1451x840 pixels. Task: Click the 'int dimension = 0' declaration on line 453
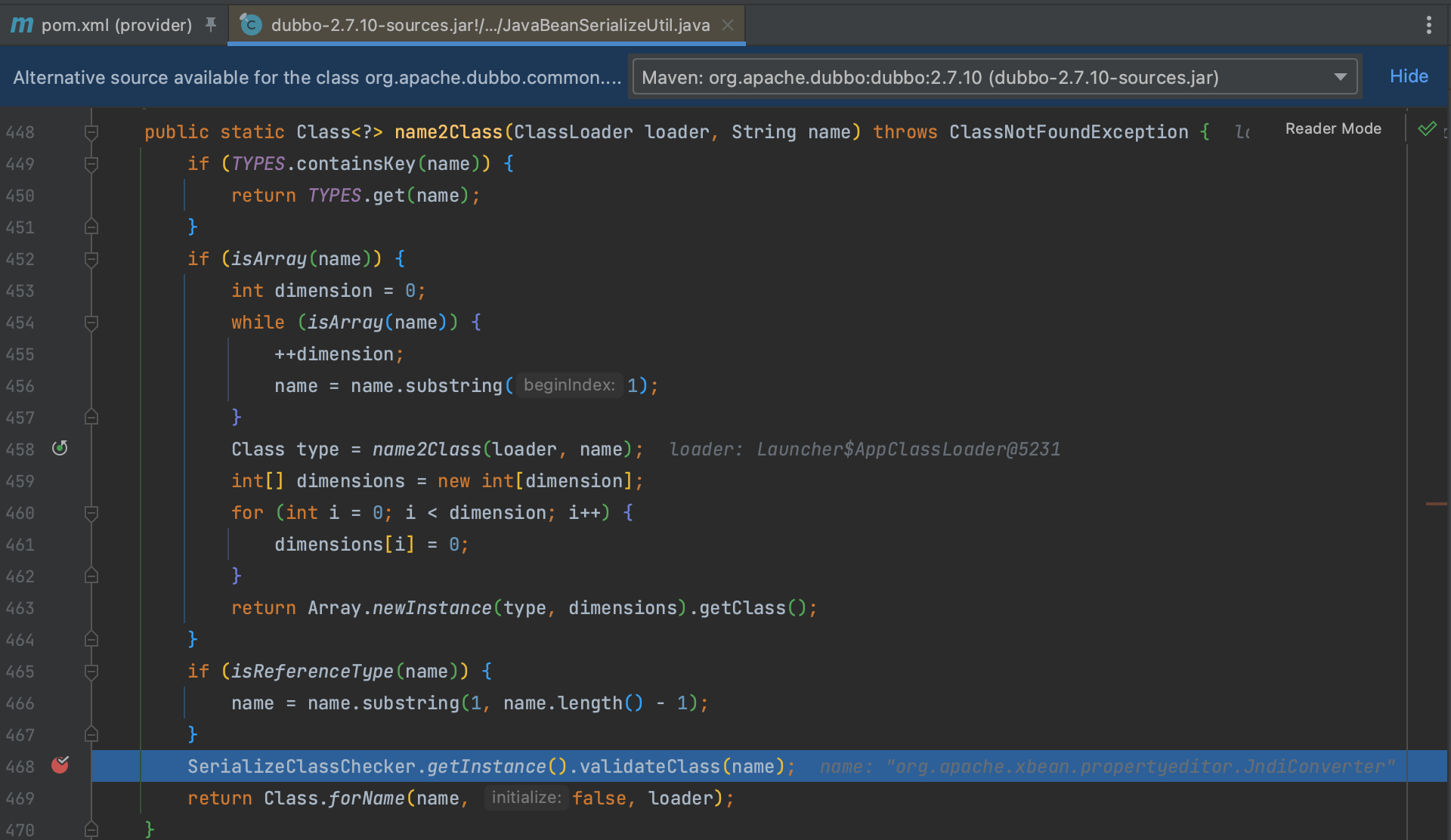click(328, 291)
